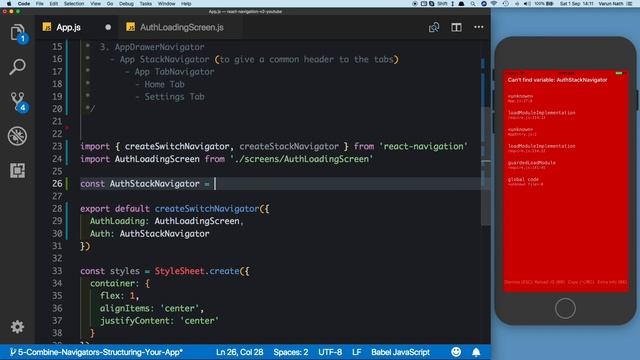
Task: Click the Spotlight search icon in menu bar
Action: (473, 4)
